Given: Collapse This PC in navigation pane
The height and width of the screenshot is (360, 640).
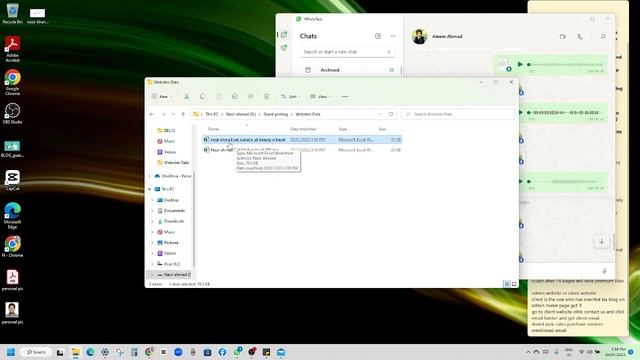Looking at the screenshot, I should [x=150, y=189].
